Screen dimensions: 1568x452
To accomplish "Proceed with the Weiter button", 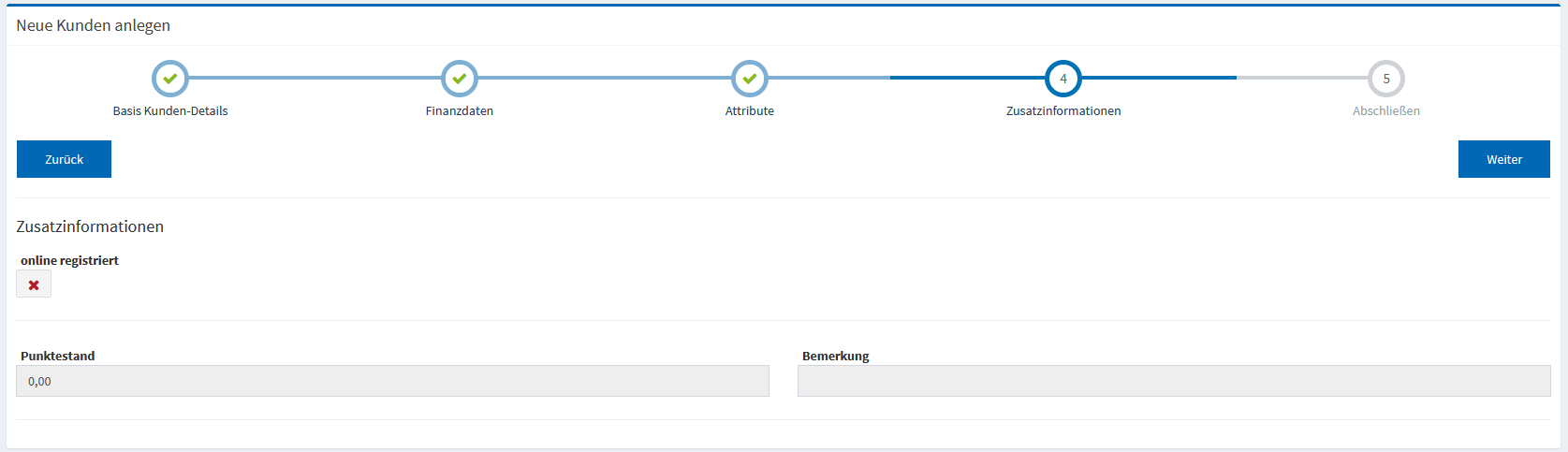I will coord(1503,159).
